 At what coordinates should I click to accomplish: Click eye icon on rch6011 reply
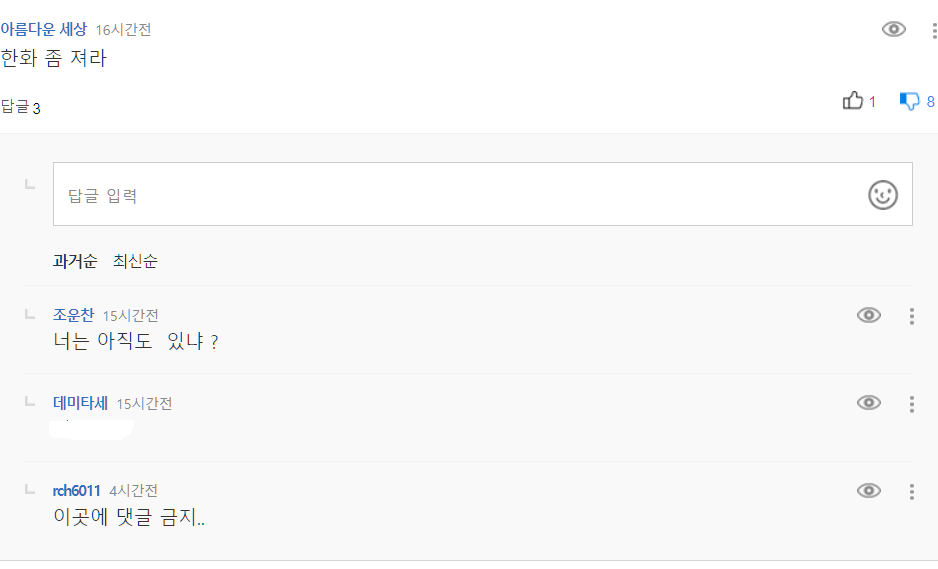point(869,490)
